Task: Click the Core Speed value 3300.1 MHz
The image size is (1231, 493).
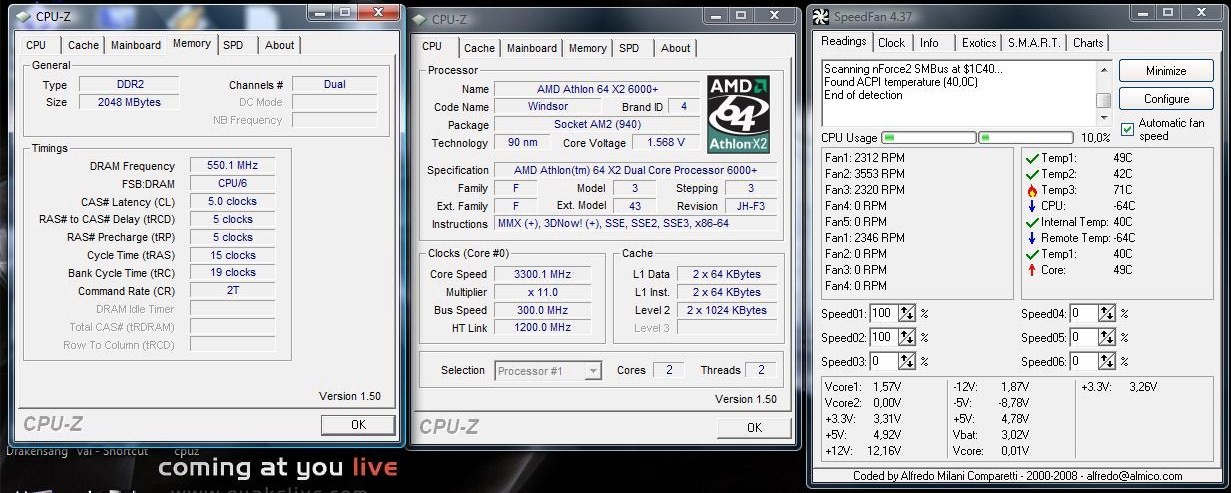Action: 542,274
